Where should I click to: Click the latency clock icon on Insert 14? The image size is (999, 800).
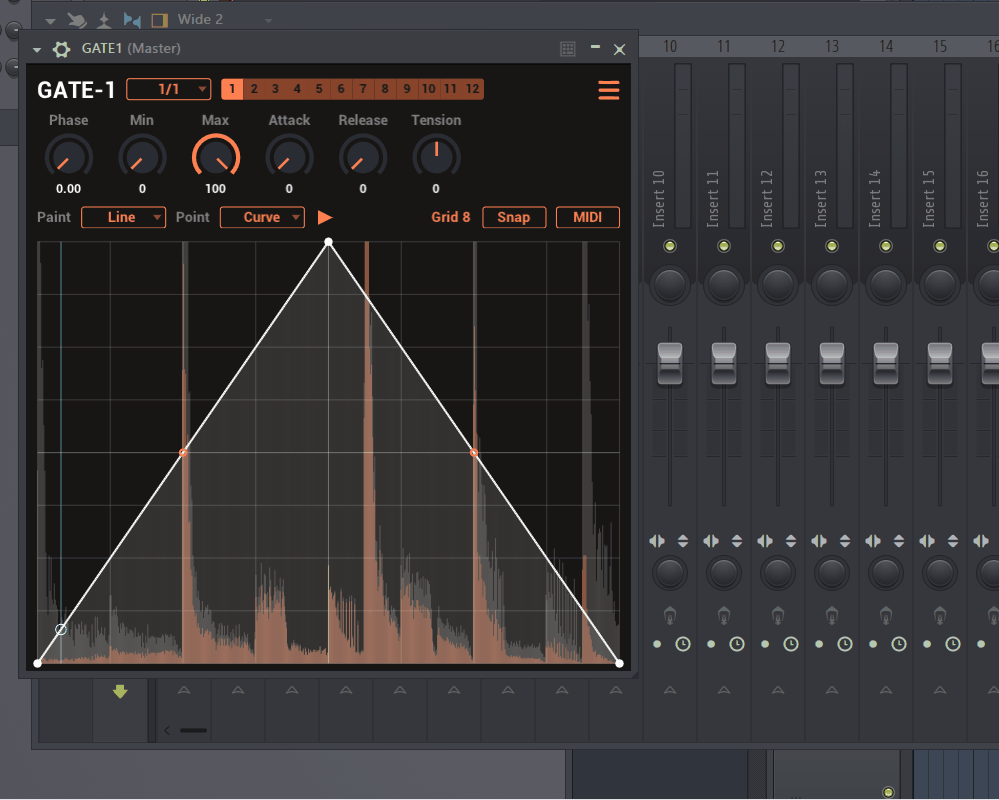click(899, 644)
